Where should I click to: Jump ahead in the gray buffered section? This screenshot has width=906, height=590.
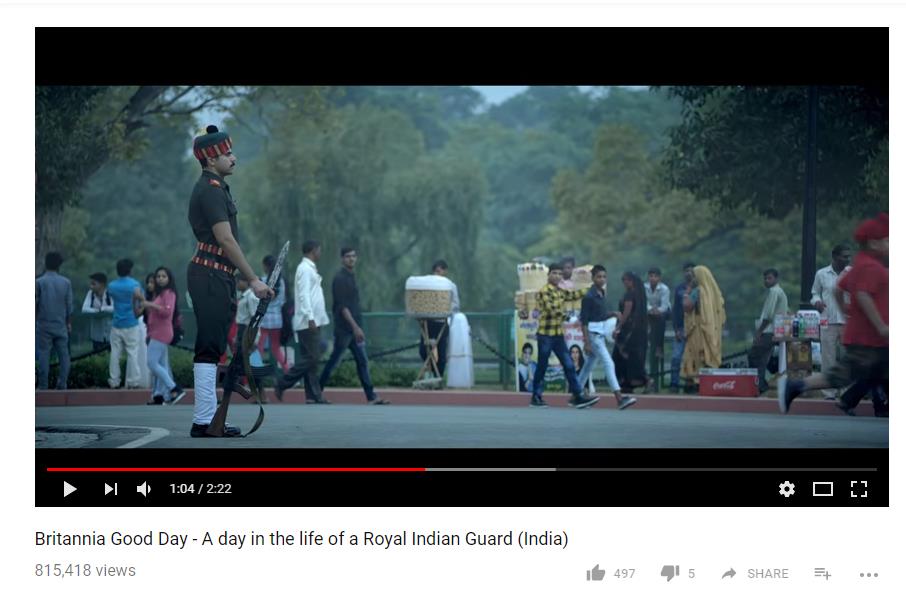[491, 469]
